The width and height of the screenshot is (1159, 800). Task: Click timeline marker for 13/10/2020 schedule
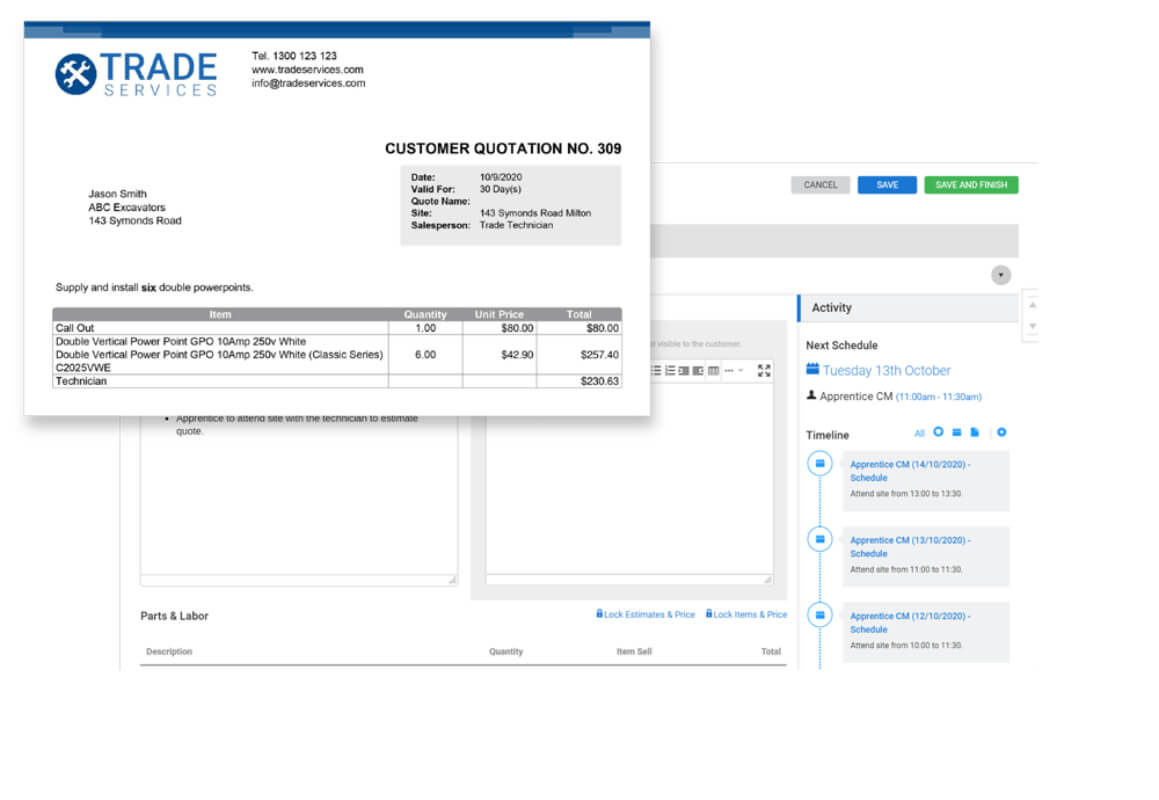[820, 539]
